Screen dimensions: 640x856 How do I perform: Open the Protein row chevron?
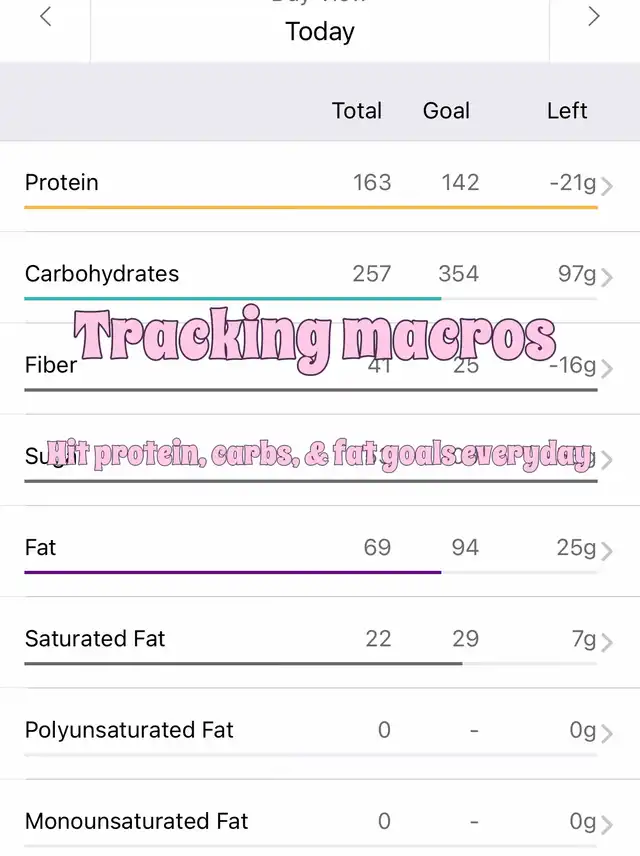(x=606, y=187)
